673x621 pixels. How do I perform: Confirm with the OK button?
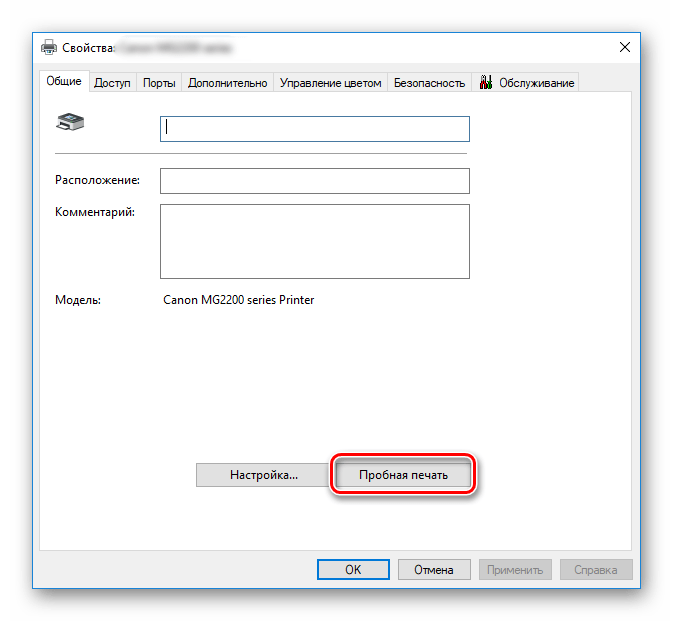353,570
